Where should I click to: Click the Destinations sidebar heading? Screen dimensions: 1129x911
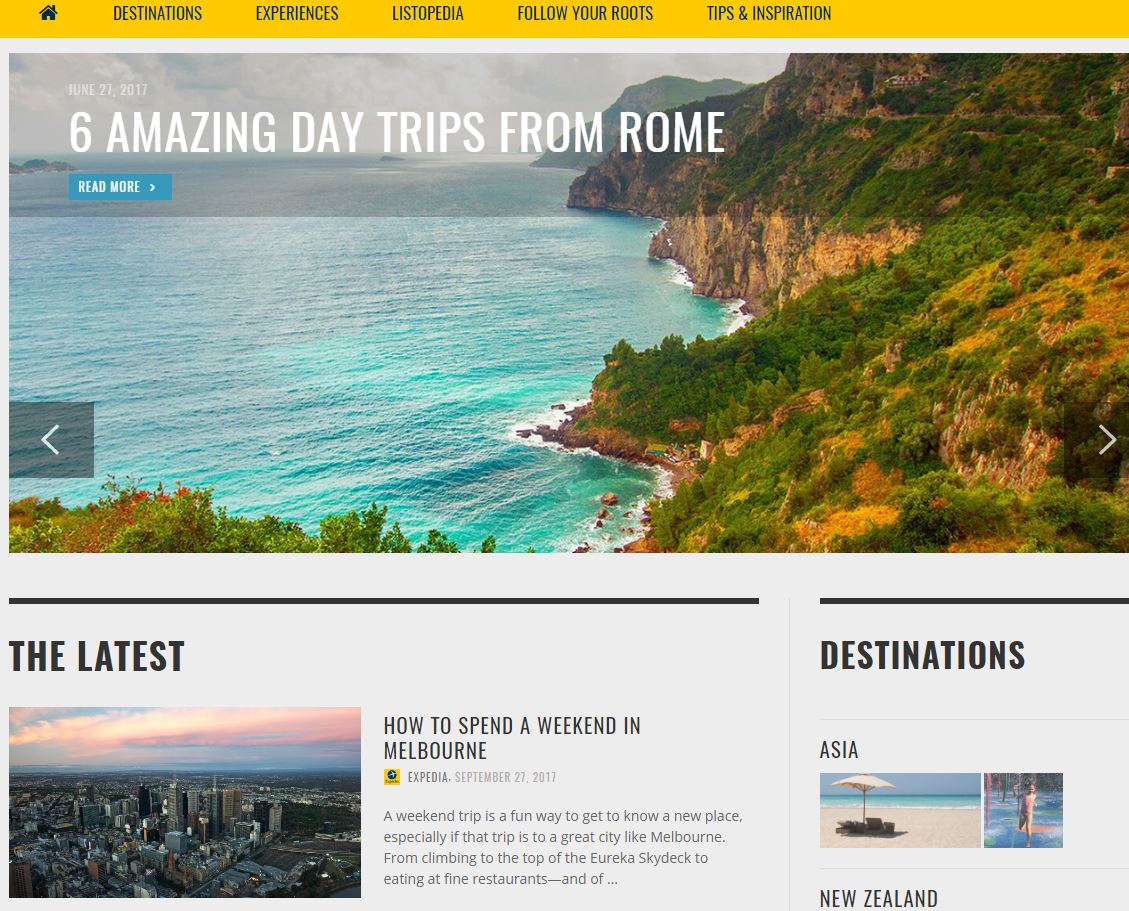coord(922,655)
